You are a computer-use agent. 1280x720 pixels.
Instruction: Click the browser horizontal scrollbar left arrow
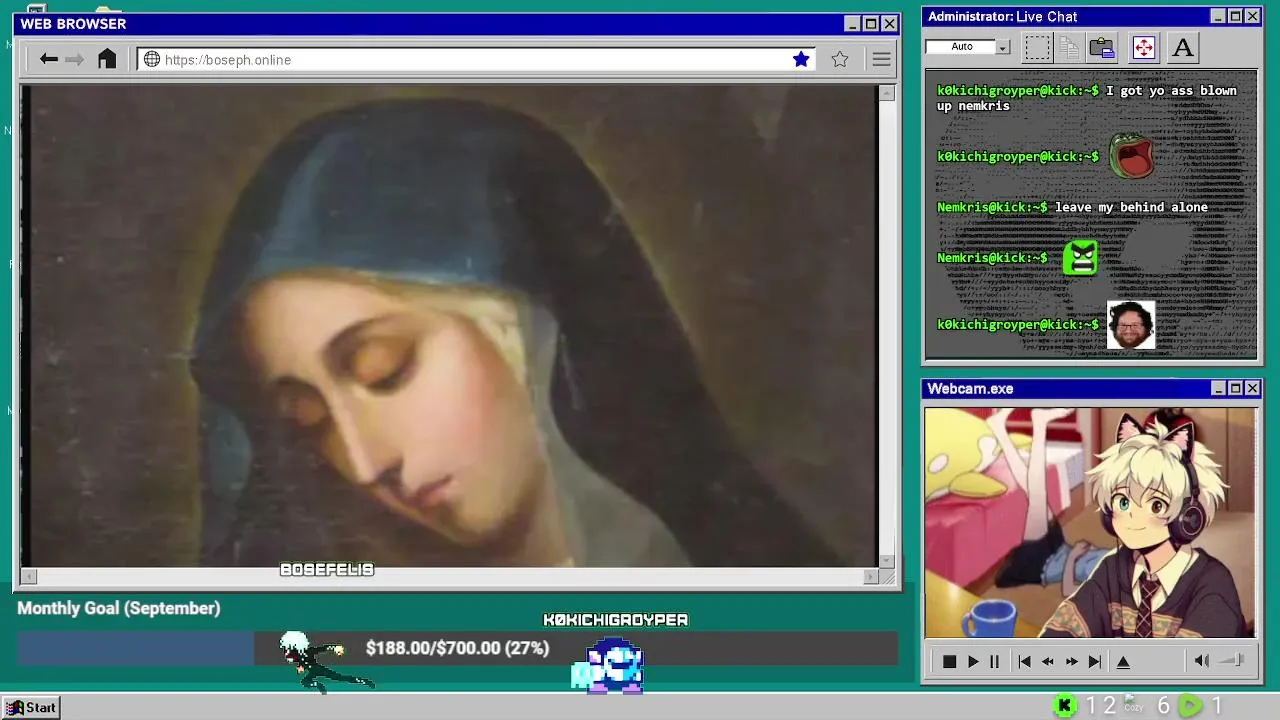[x=29, y=576]
